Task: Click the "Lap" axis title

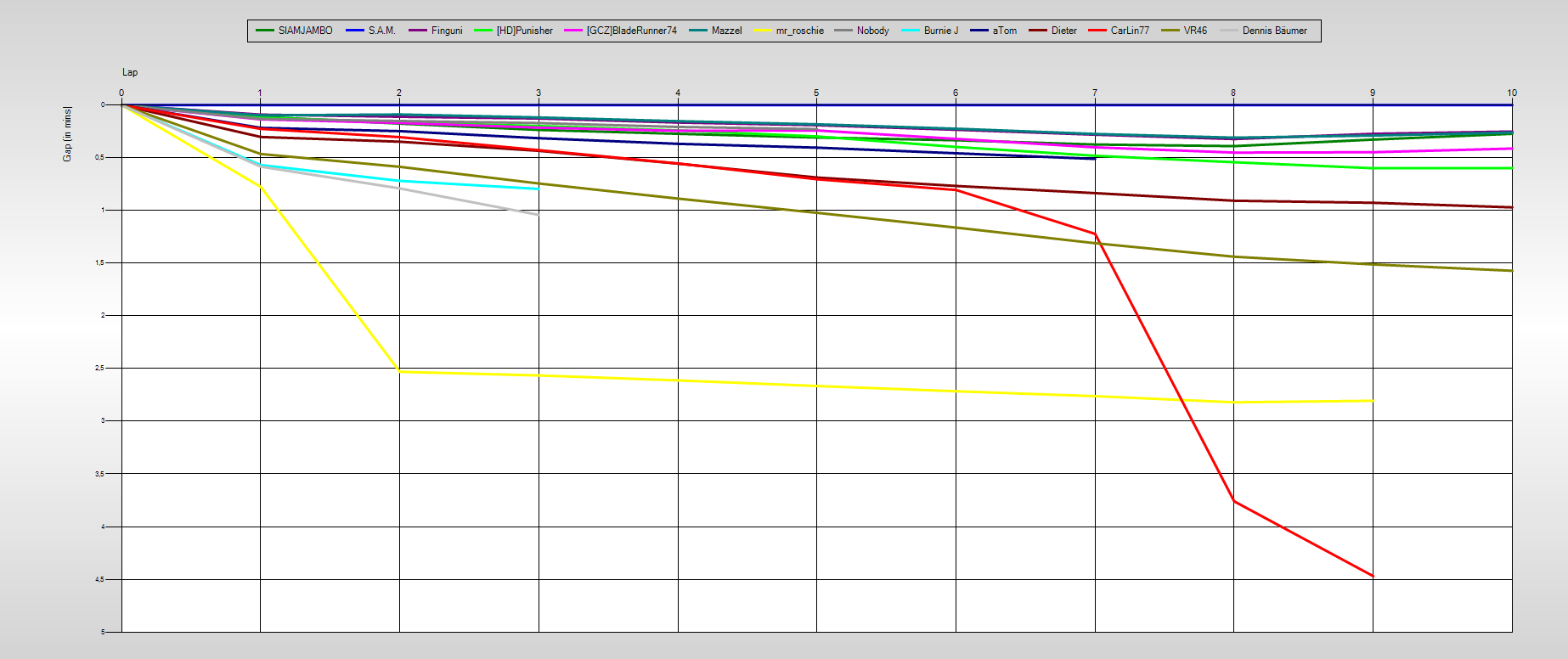Action: [130, 72]
